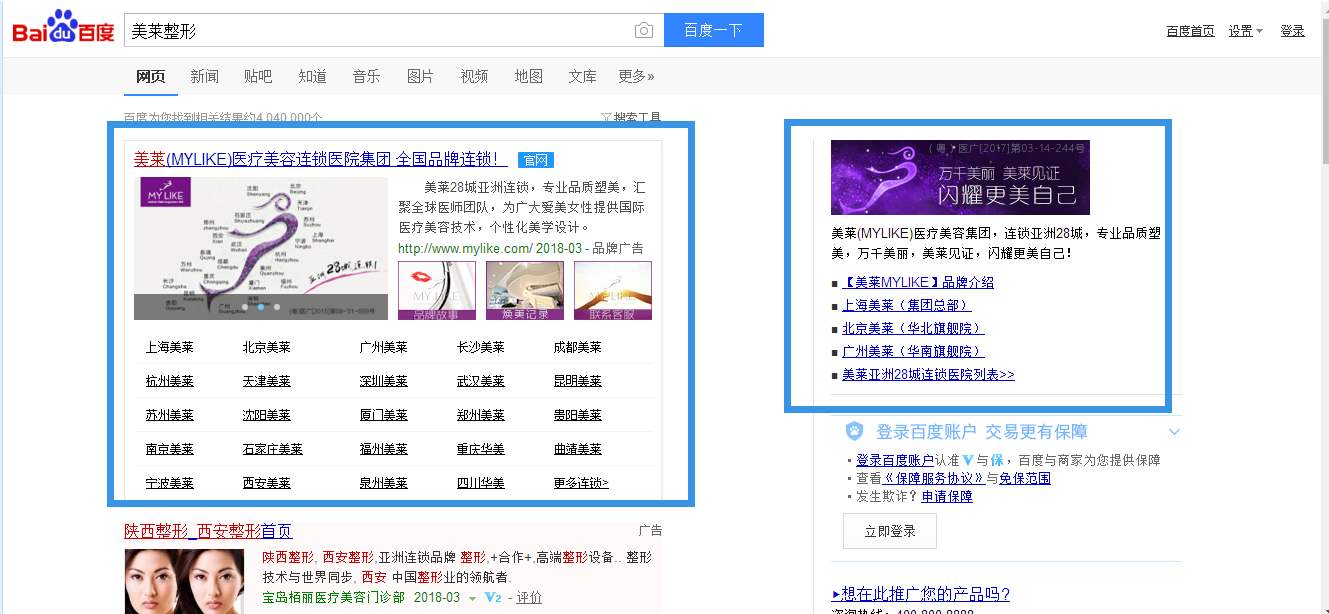Open 苏州美莱 link
This screenshot has height=614, width=1329.
[170, 415]
